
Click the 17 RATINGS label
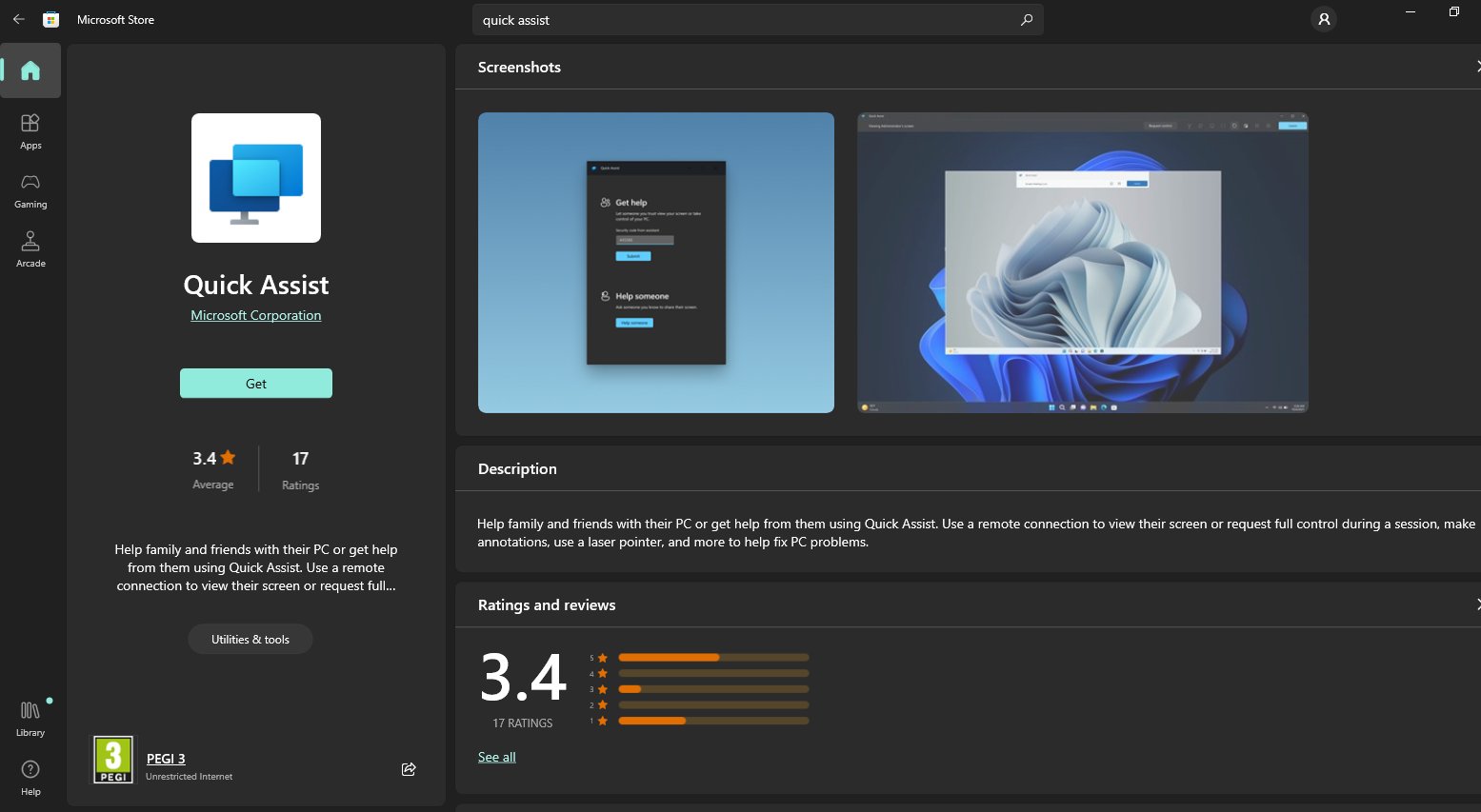click(x=523, y=723)
